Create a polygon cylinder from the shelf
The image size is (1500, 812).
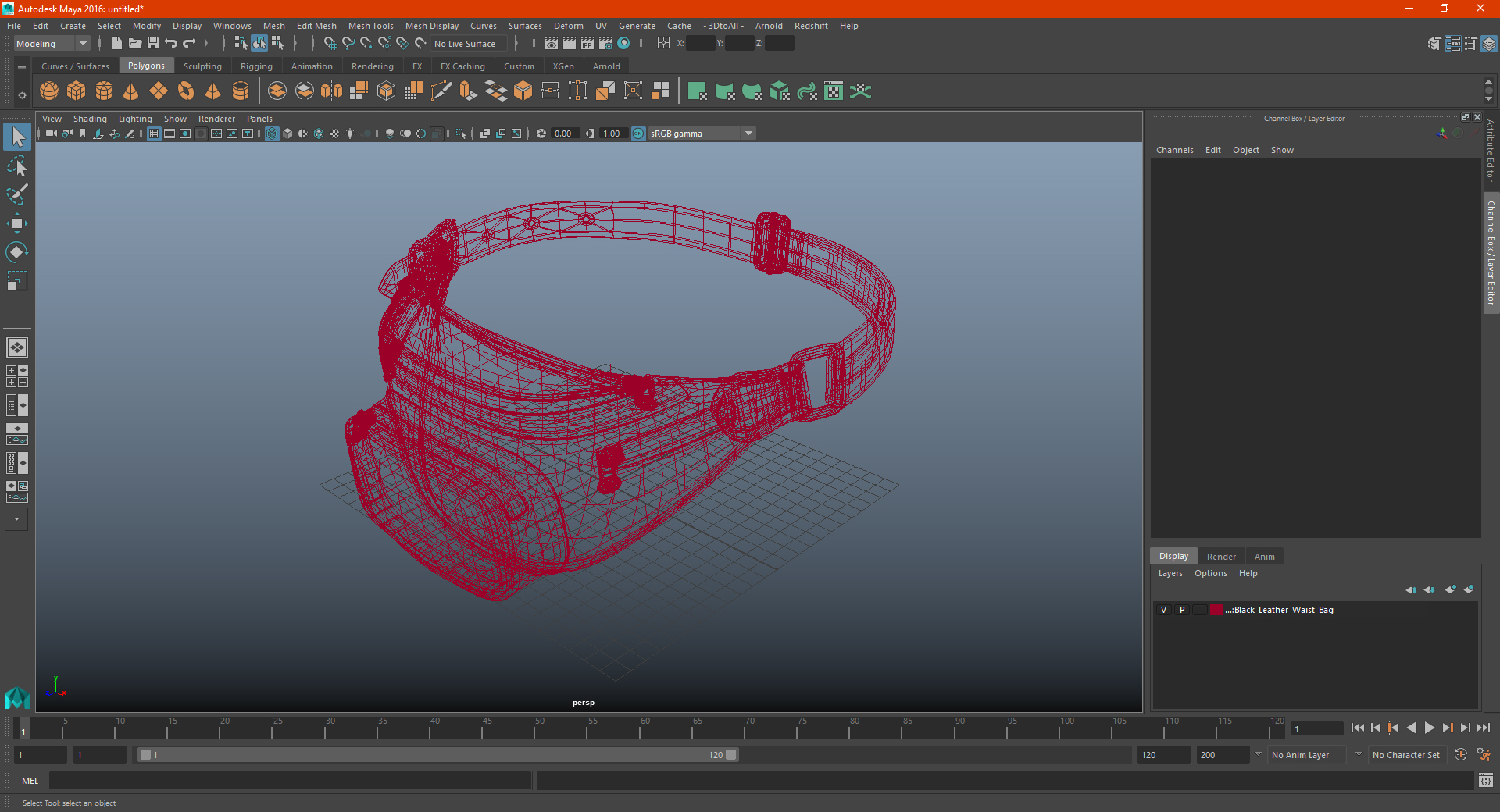coord(104,91)
